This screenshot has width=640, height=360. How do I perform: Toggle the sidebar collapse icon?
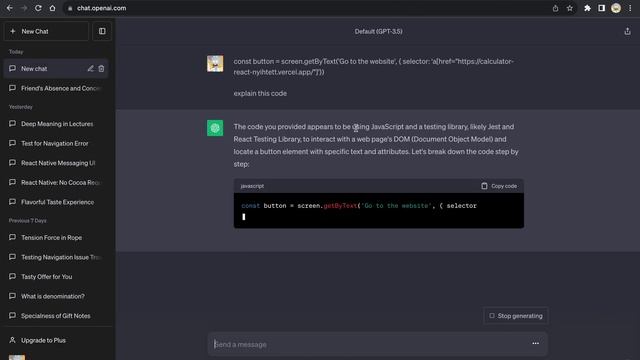tap(102, 31)
